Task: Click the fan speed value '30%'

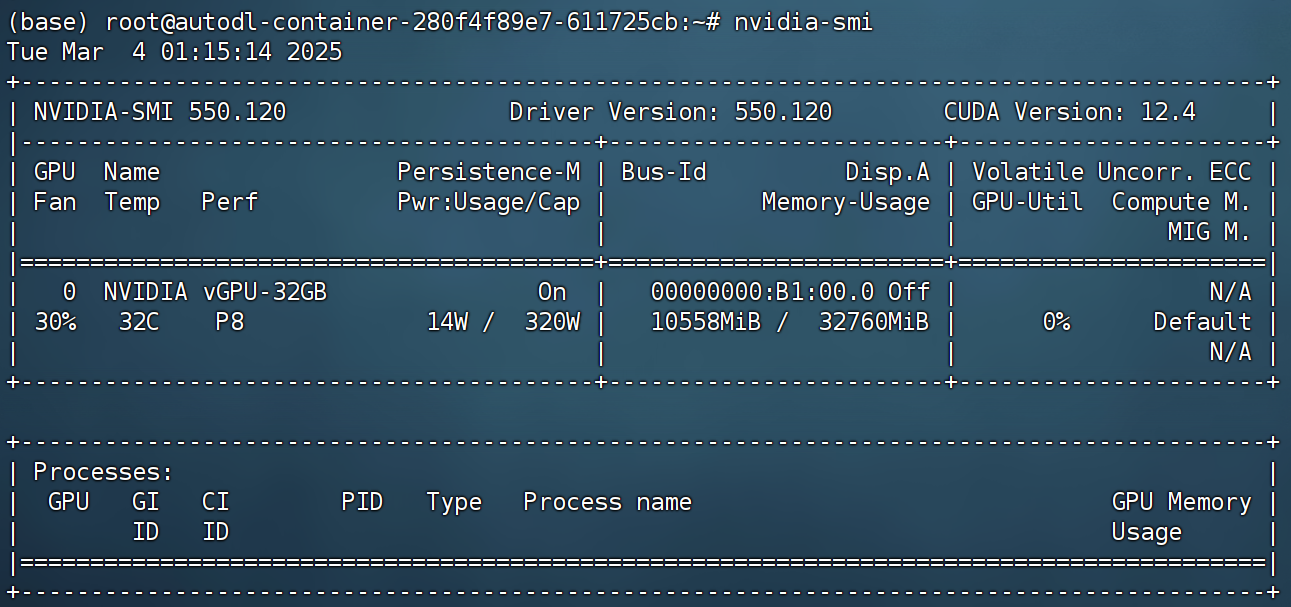Action: click(55, 322)
